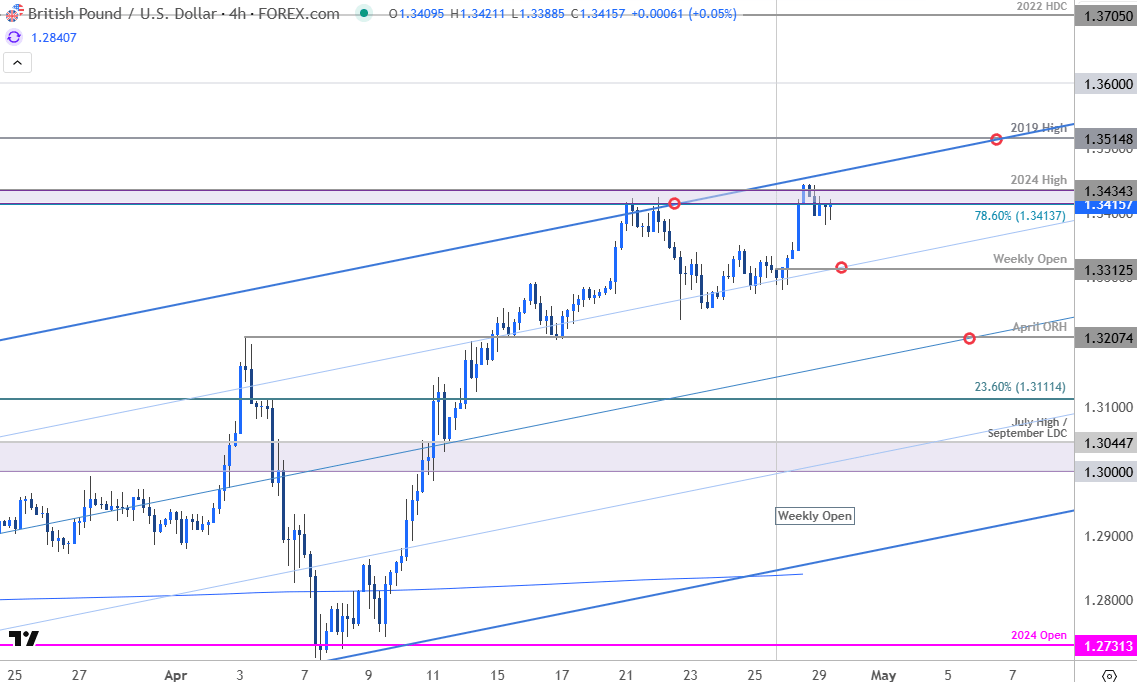Click the purple indicator refresh icon
Screen dimensions: 1137x682
[x=14, y=37]
